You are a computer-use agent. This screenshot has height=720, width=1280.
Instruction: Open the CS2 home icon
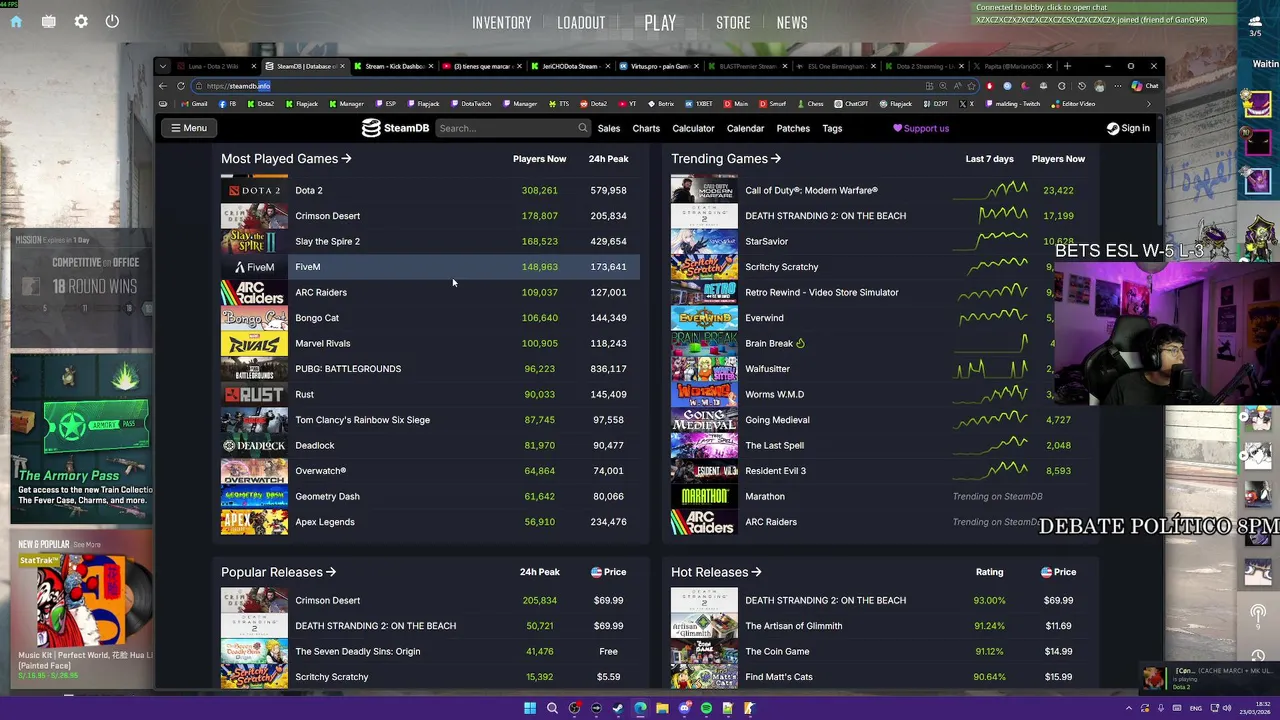(x=16, y=21)
